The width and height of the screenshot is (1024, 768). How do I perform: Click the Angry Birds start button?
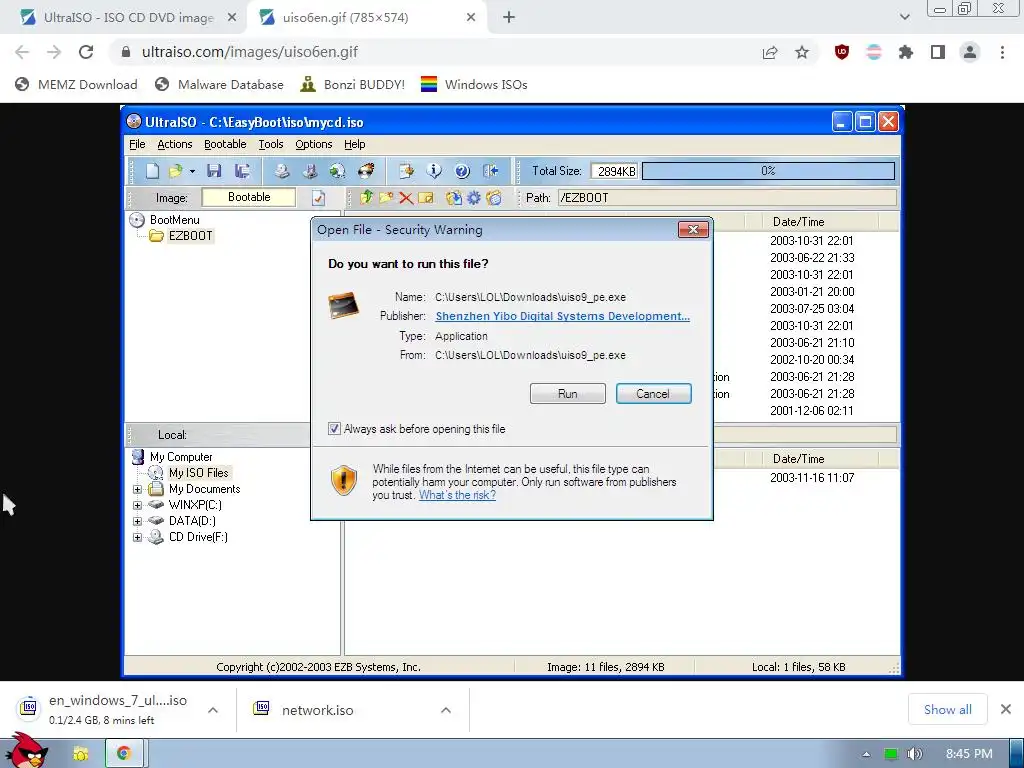click(26, 751)
